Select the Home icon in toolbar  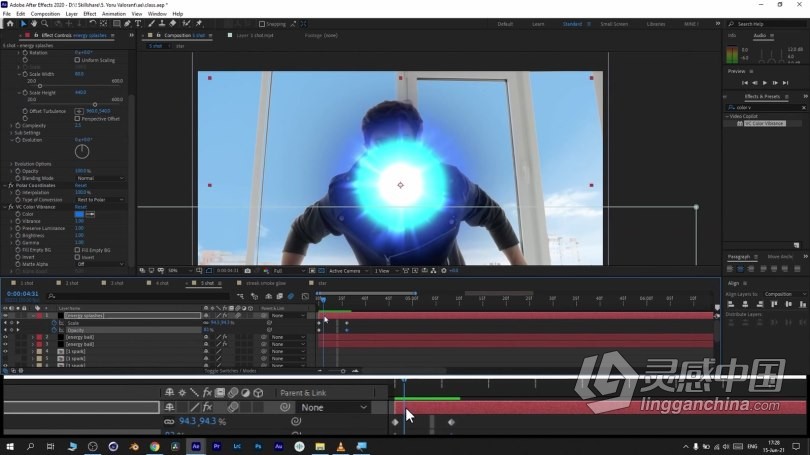tap(10, 24)
